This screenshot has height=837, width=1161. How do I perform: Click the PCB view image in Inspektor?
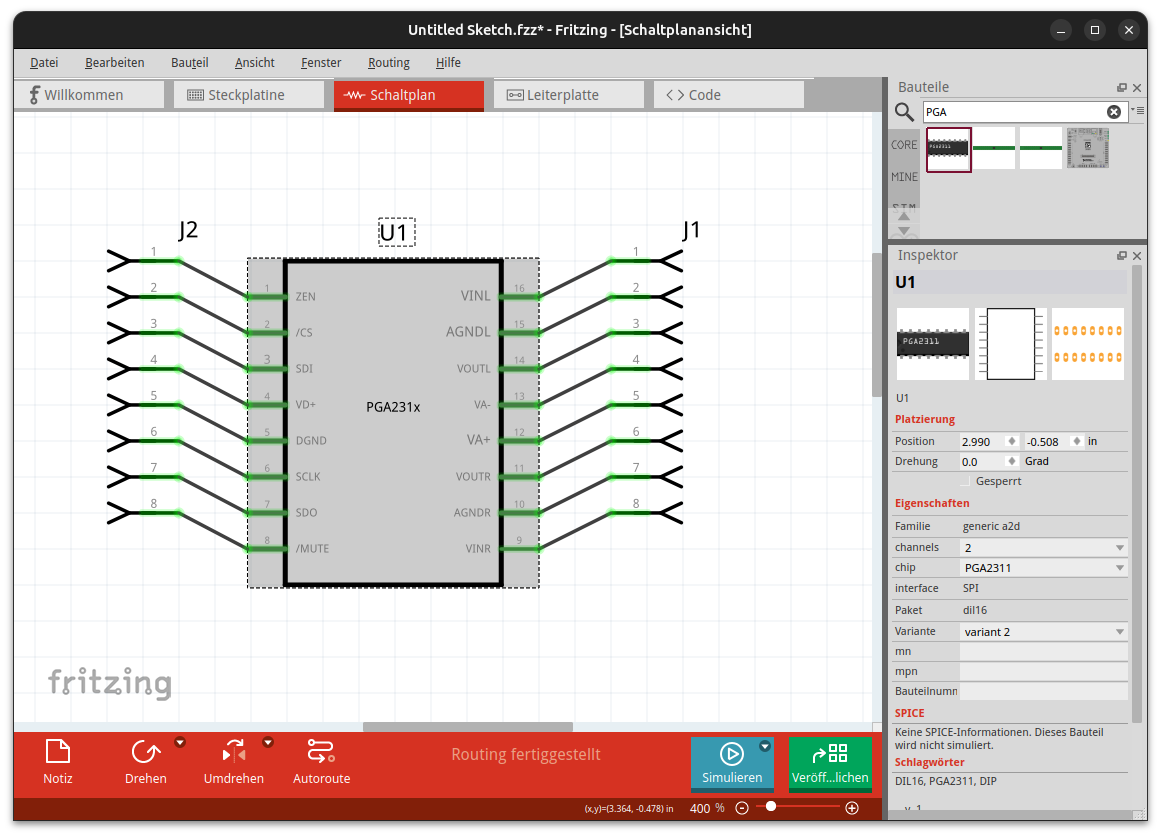(1088, 344)
